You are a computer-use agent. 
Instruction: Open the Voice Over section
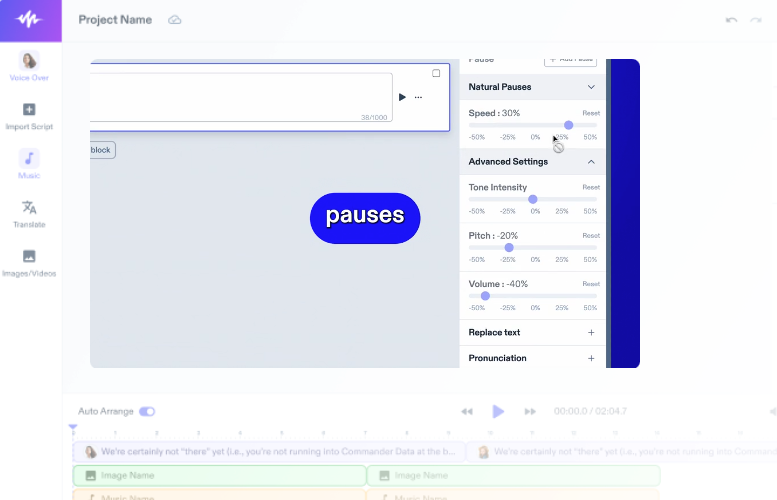click(29, 66)
